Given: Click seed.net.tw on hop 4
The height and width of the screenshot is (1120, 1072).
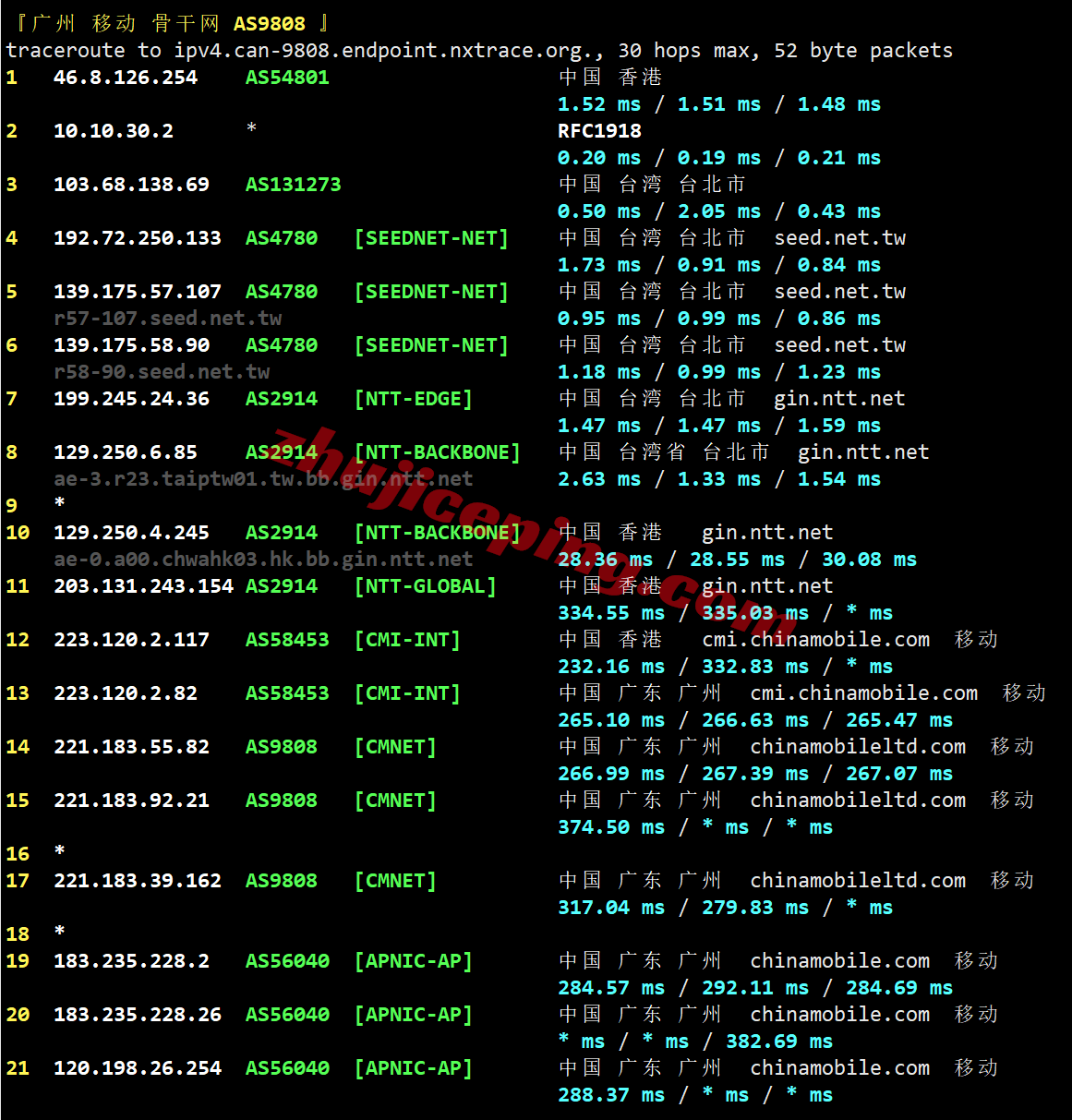Looking at the screenshot, I should pos(839,238).
